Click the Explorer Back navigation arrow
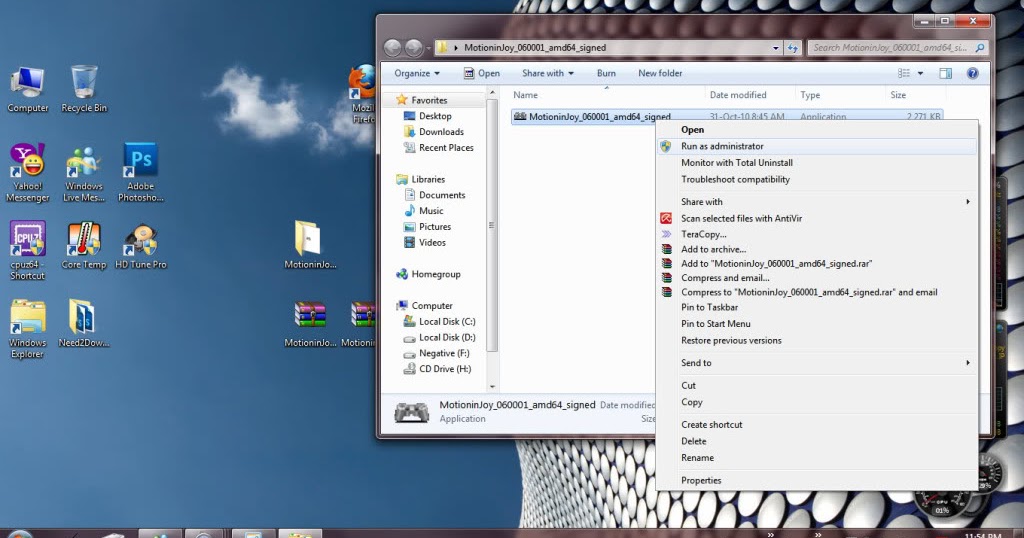 392,48
